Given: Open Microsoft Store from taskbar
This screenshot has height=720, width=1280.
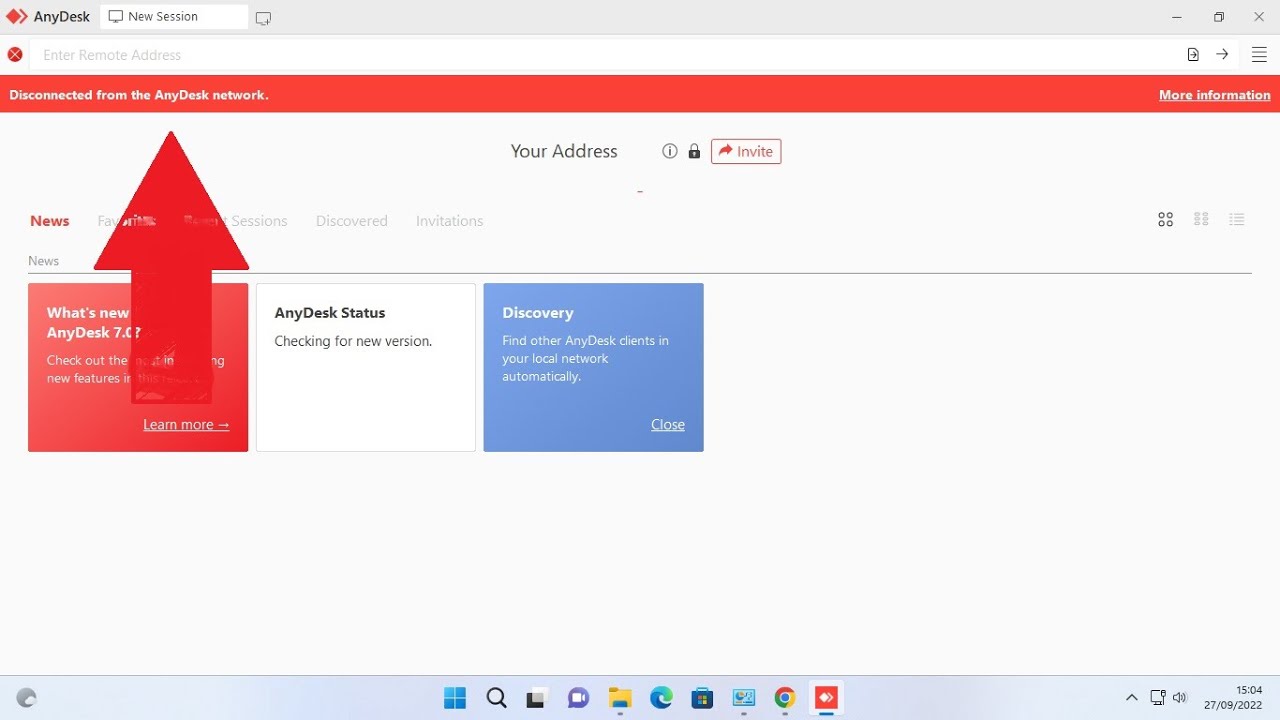Looking at the screenshot, I should tap(702, 698).
